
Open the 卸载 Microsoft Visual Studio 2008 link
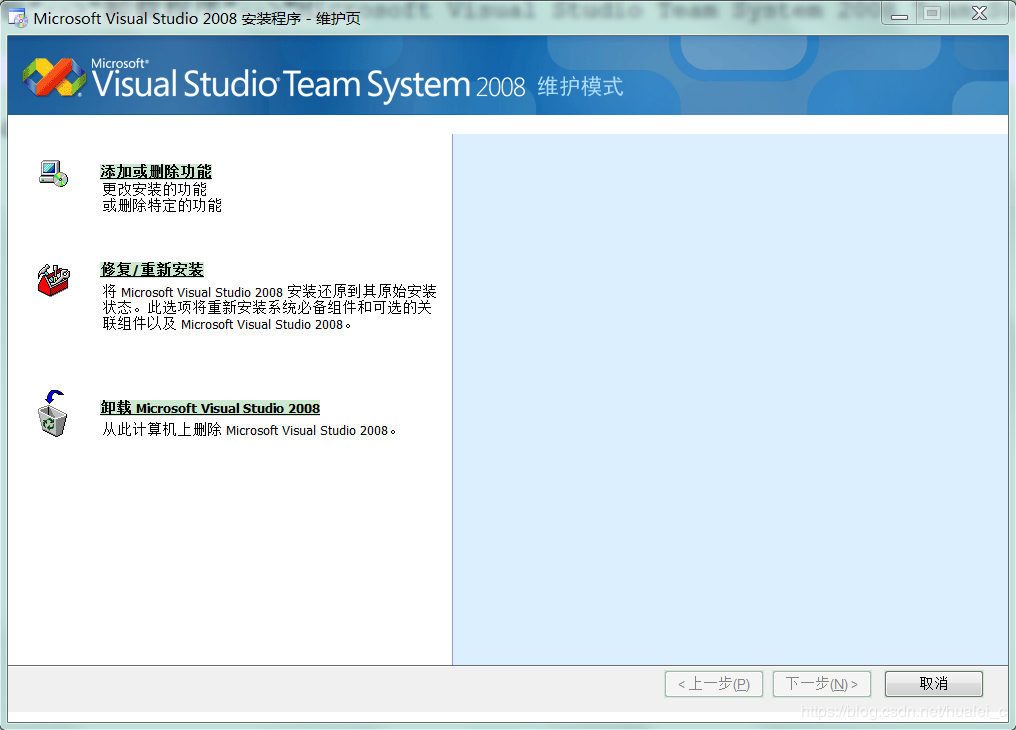click(x=210, y=408)
